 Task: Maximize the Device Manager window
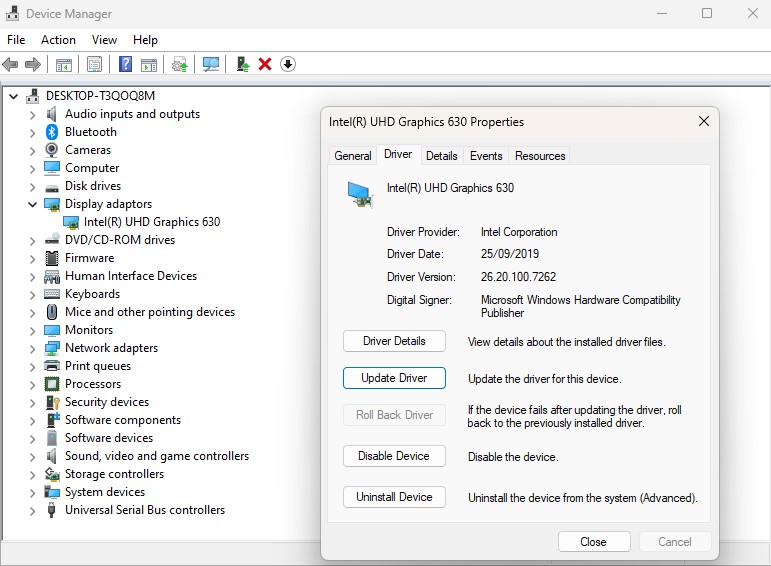click(707, 13)
